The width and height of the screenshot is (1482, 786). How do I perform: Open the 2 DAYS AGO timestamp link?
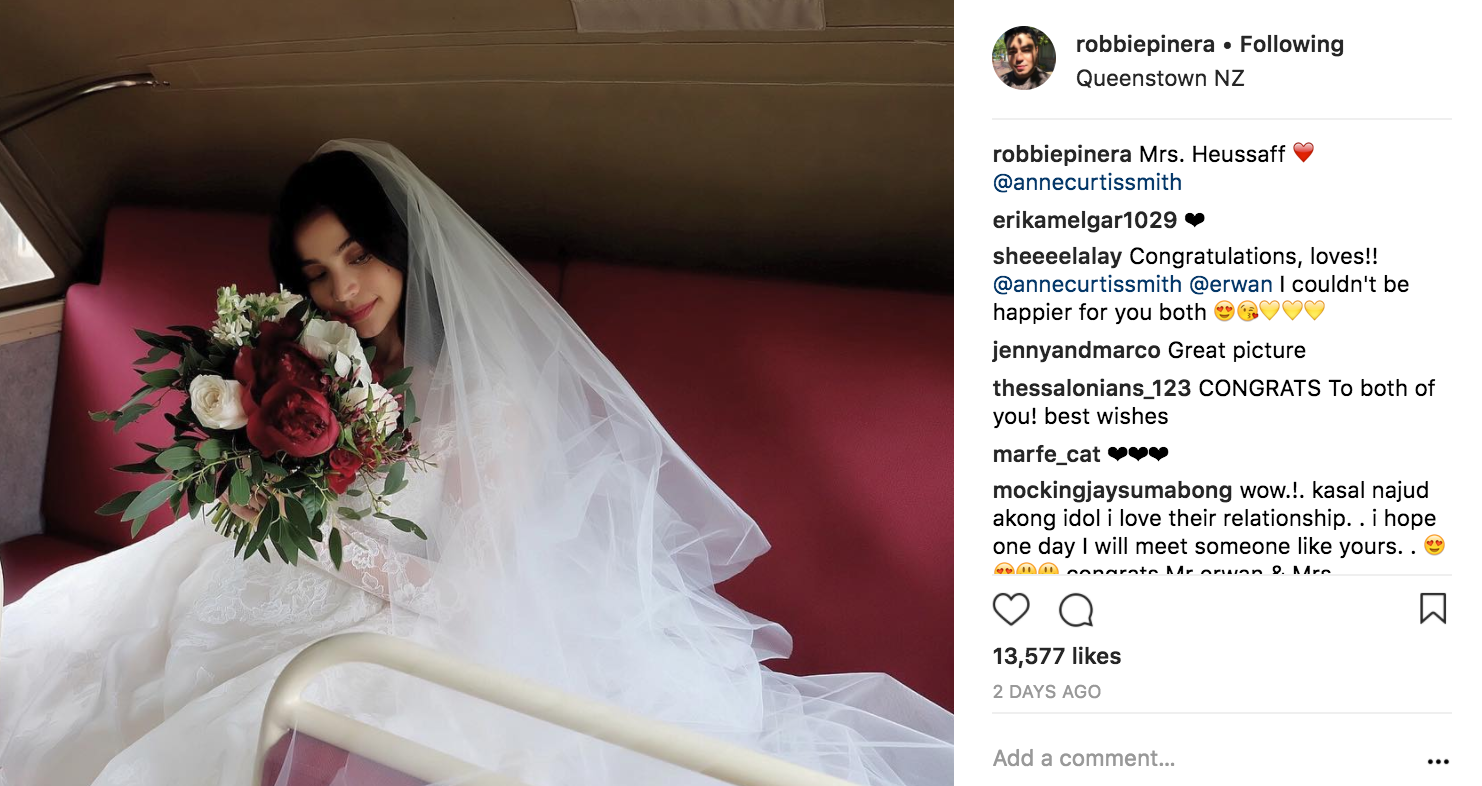1047,692
